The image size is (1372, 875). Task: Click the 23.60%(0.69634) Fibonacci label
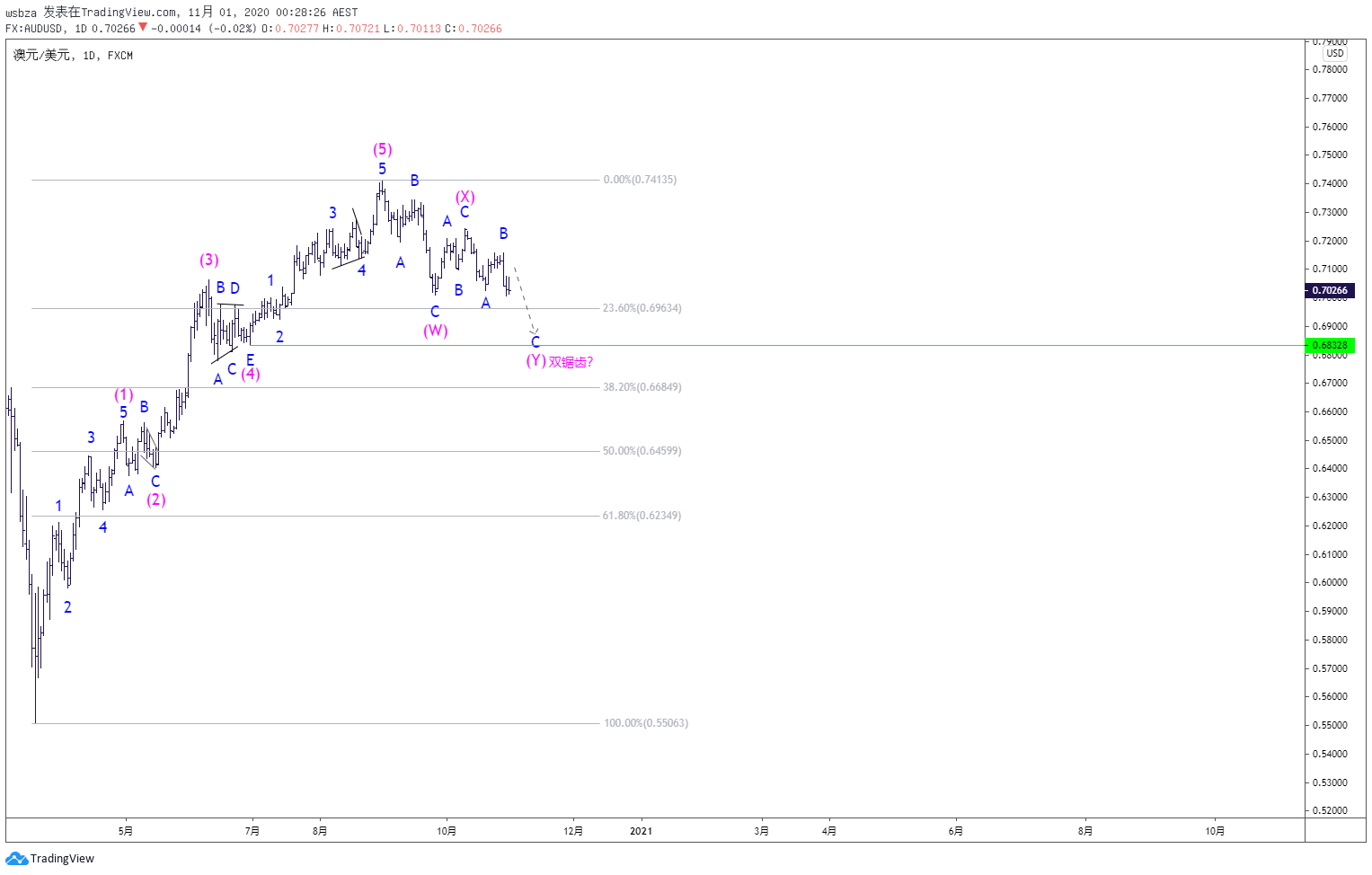tap(642, 308)
